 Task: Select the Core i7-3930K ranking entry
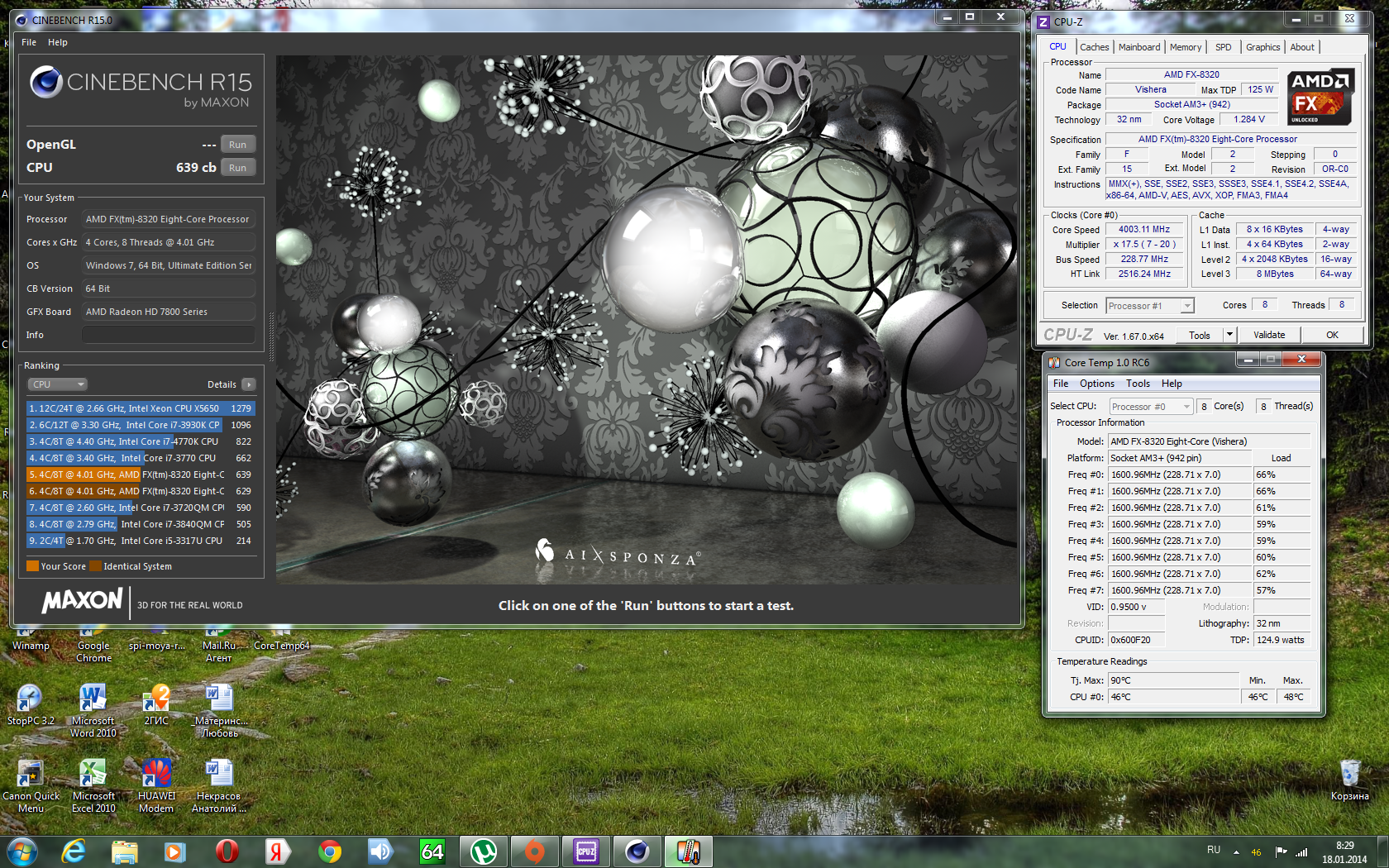coord(141,425)
